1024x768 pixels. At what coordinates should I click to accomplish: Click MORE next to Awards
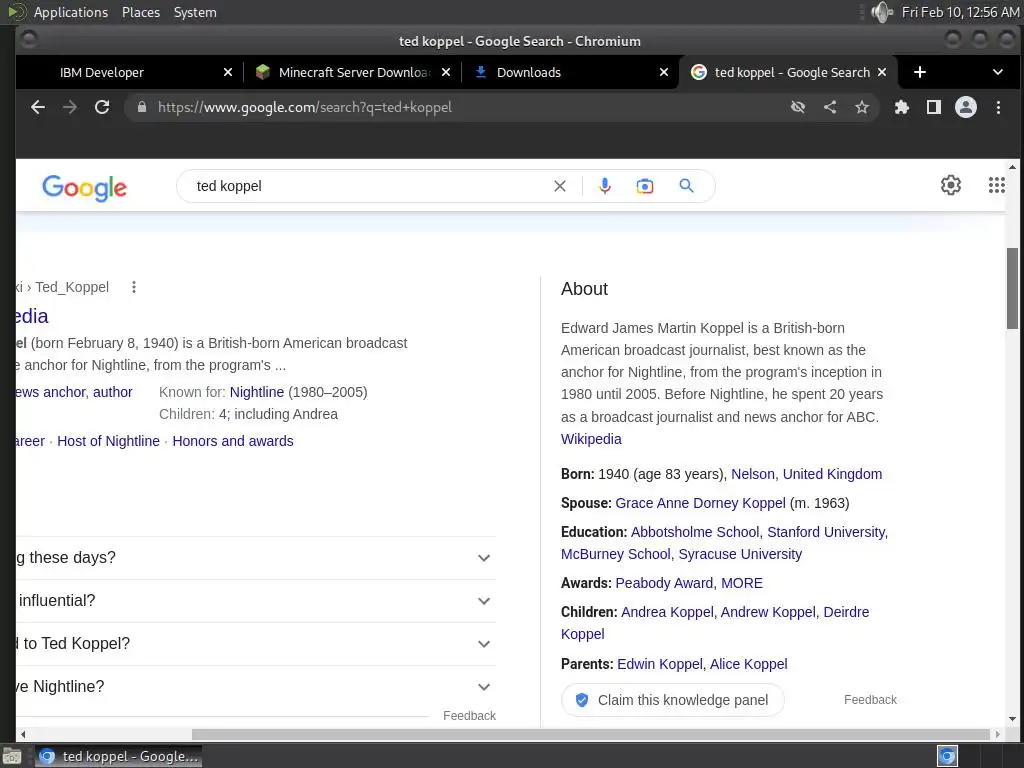point(741,583)
